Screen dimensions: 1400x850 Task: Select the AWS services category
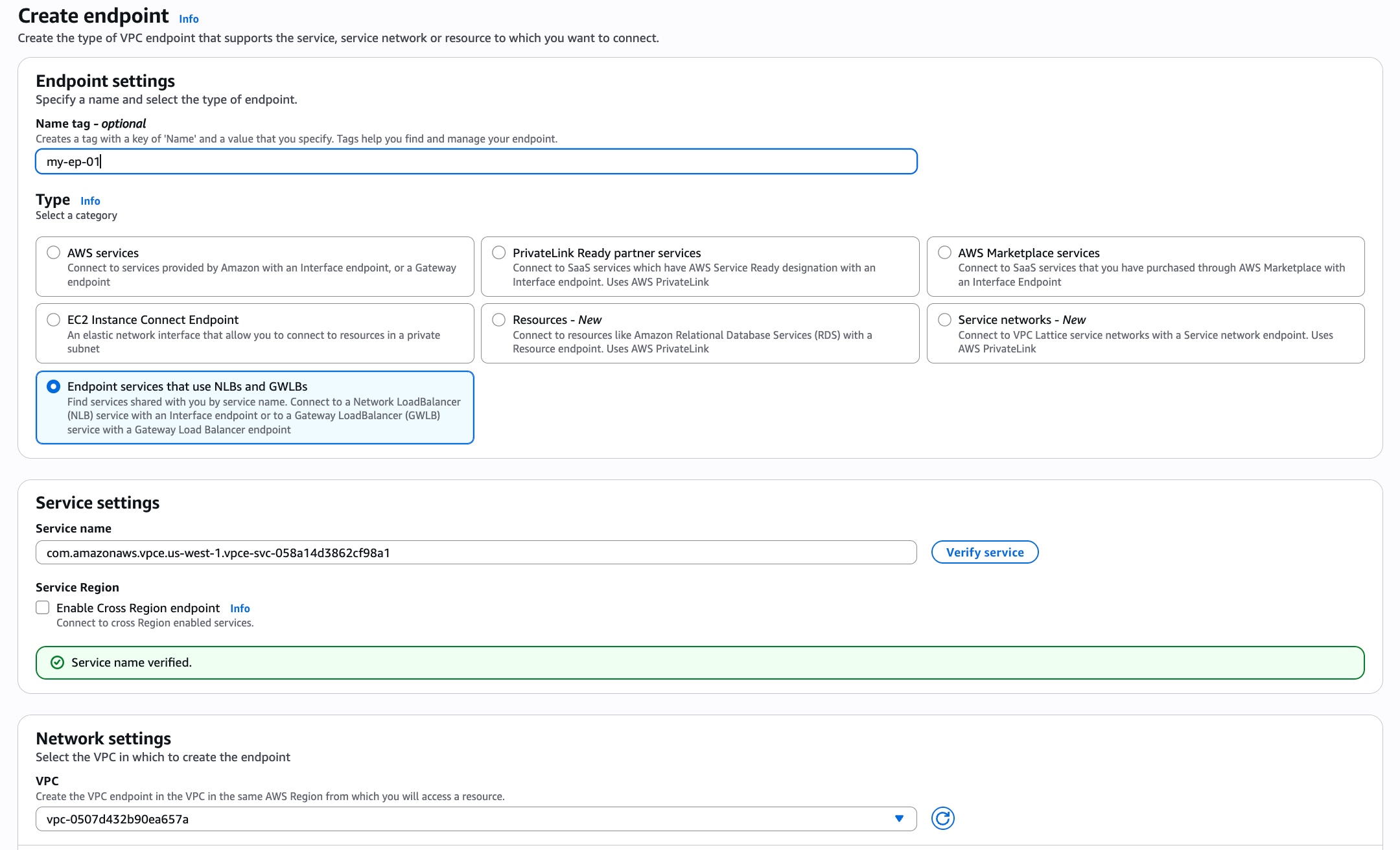tap(52, 253)
